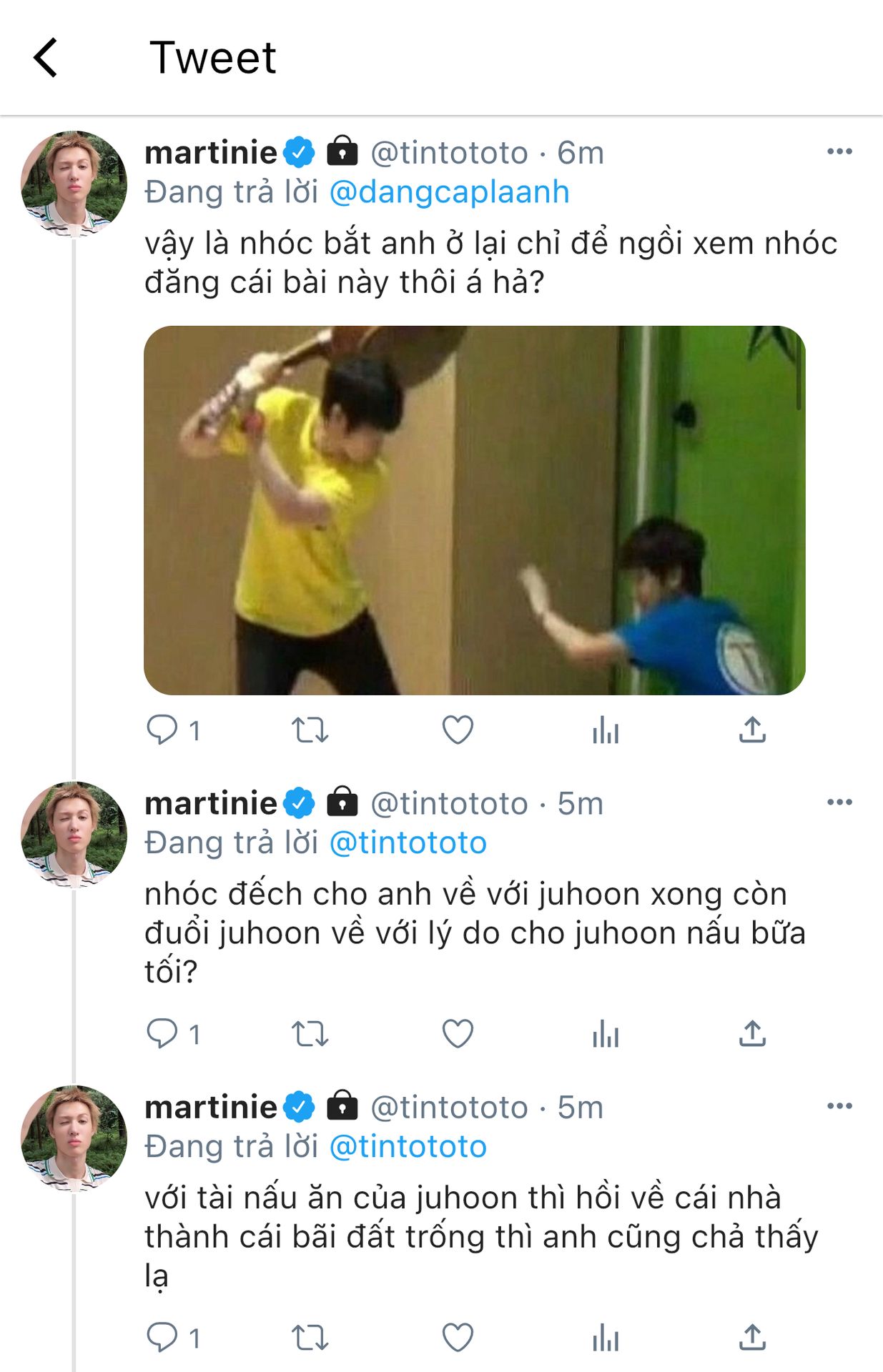Retweet the last tweet about cooking
The width and height of the screenshot is (883, 1372).
point(310,1338)
